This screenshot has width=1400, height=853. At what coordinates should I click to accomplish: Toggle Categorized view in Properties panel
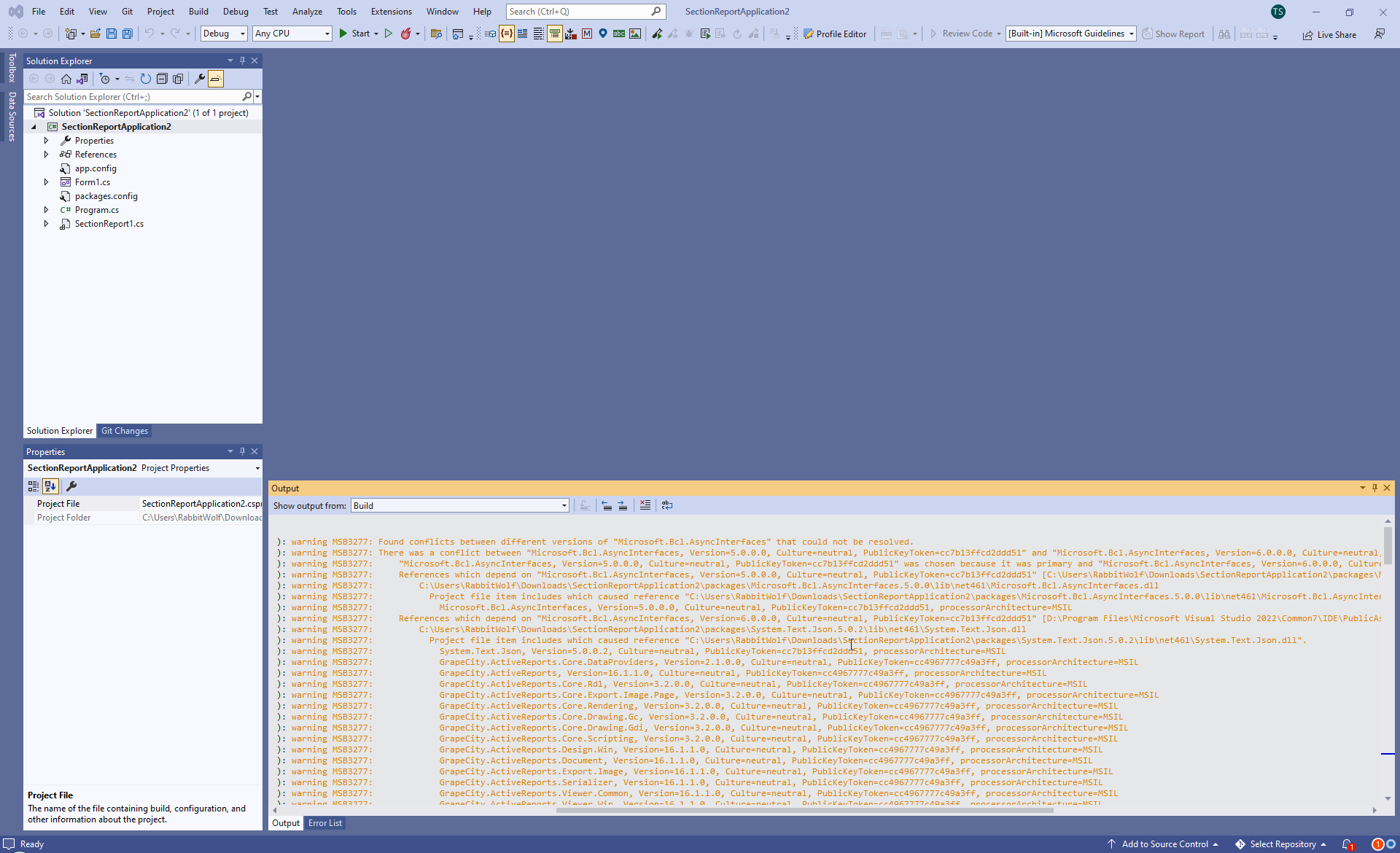[34, 486]
